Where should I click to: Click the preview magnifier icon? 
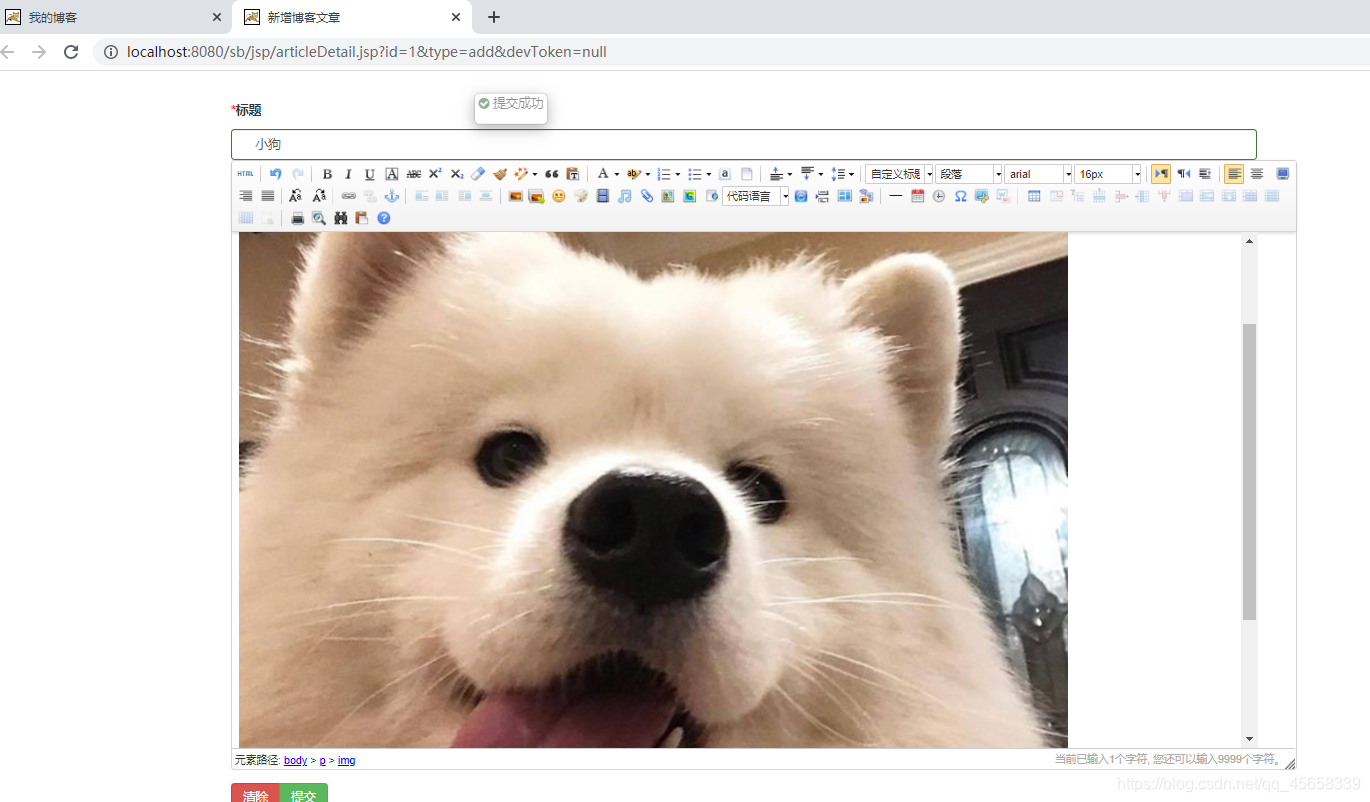tap(318, 218)
